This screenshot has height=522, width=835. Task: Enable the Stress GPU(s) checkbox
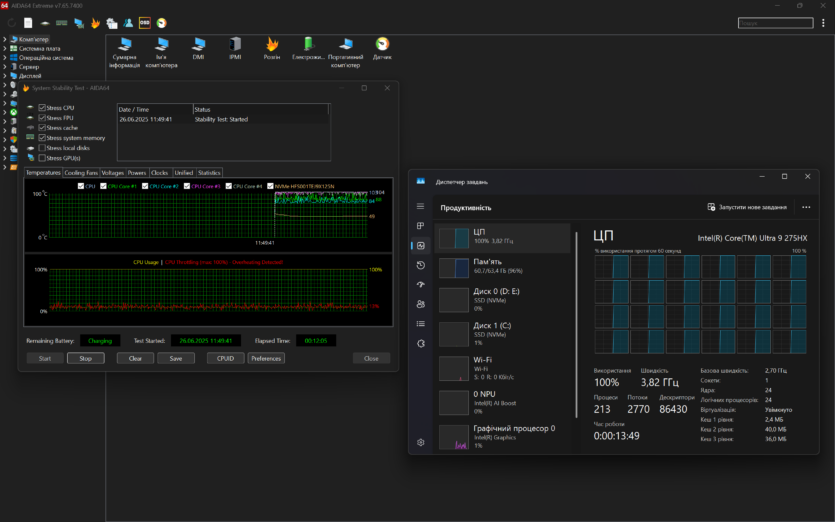click(x=42, y=158)
